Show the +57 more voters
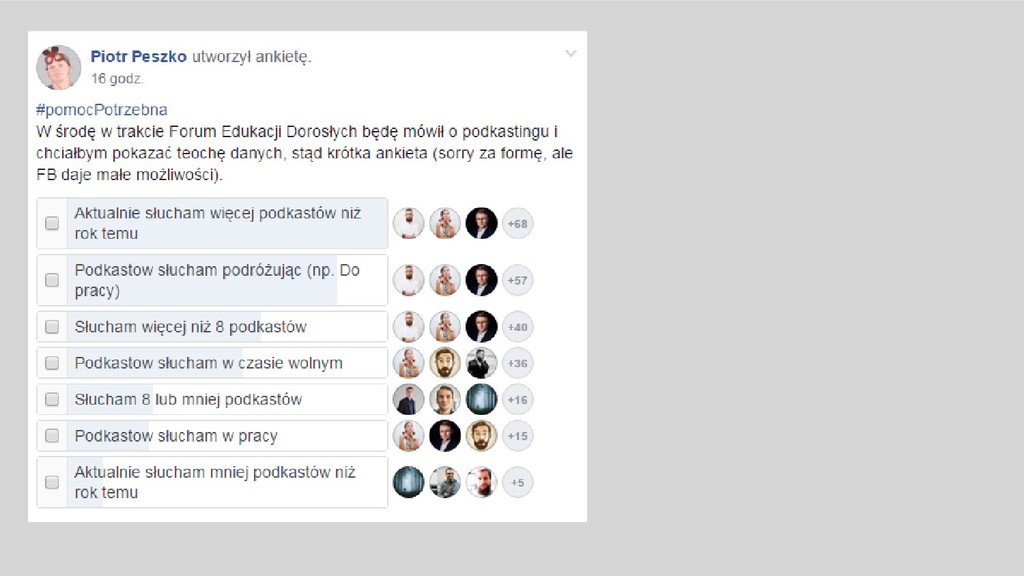This screenshot has height=576, width=1024. [x=517, y=280]
